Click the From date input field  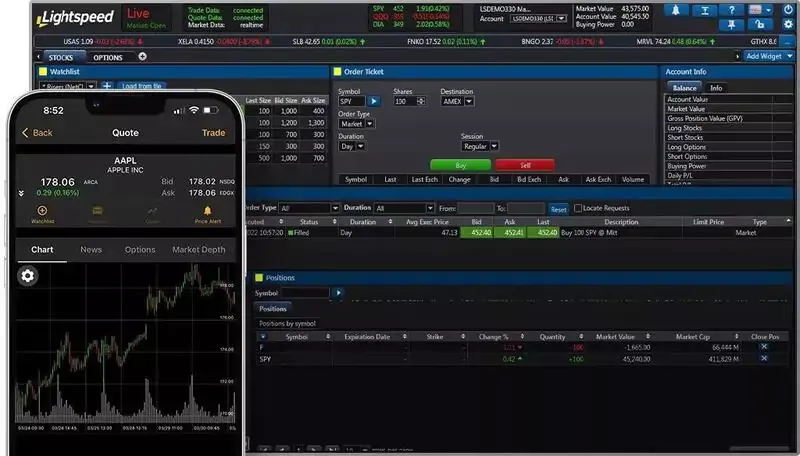476,208
